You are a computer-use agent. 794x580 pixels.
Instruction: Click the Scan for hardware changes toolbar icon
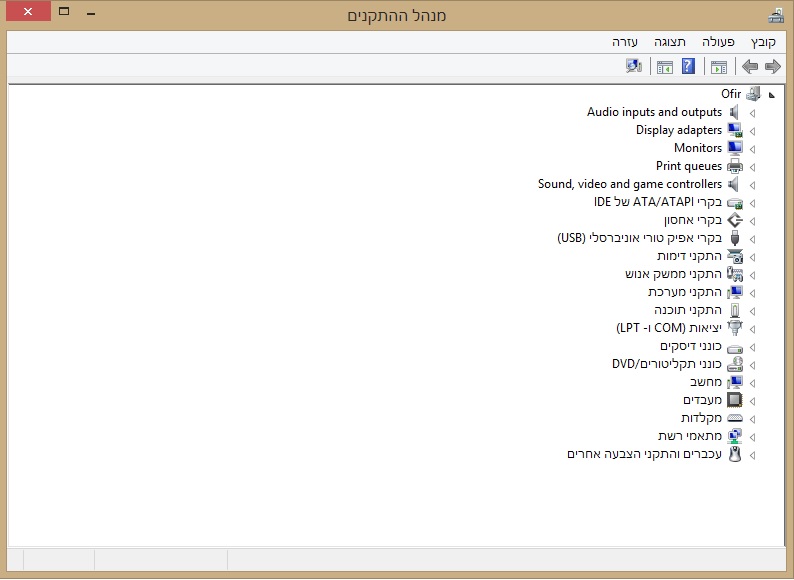633,67
